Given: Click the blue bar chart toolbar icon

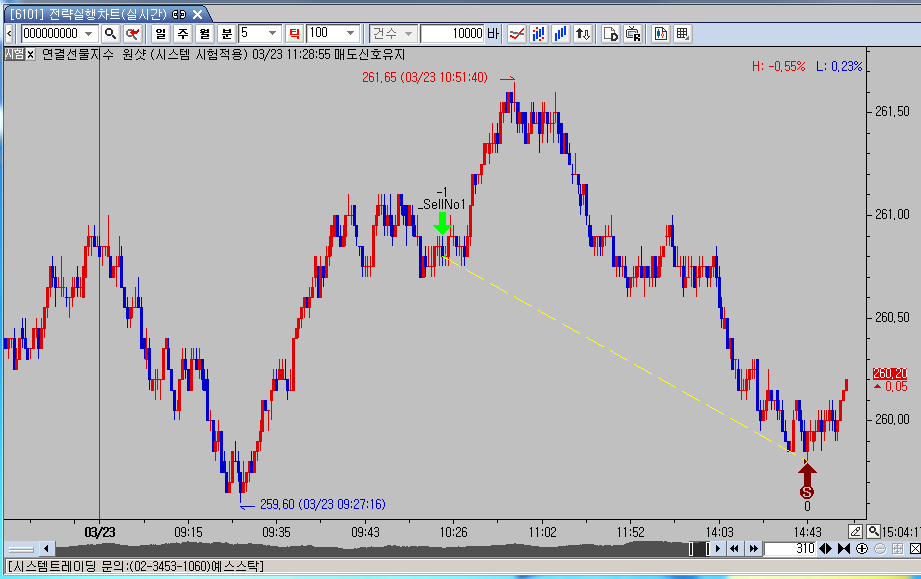Looking at the screenshot, I should point(561,34).
